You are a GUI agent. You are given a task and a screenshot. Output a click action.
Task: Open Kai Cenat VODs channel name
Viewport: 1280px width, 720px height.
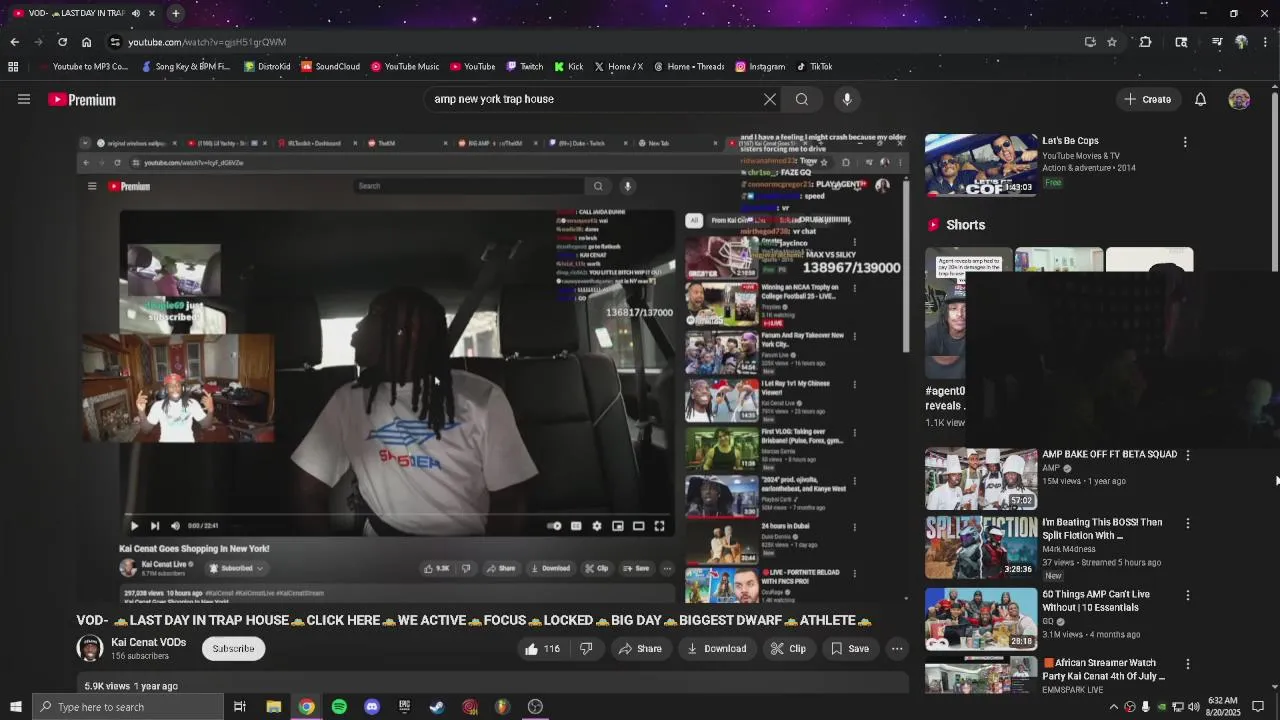[x=149, y=642]
